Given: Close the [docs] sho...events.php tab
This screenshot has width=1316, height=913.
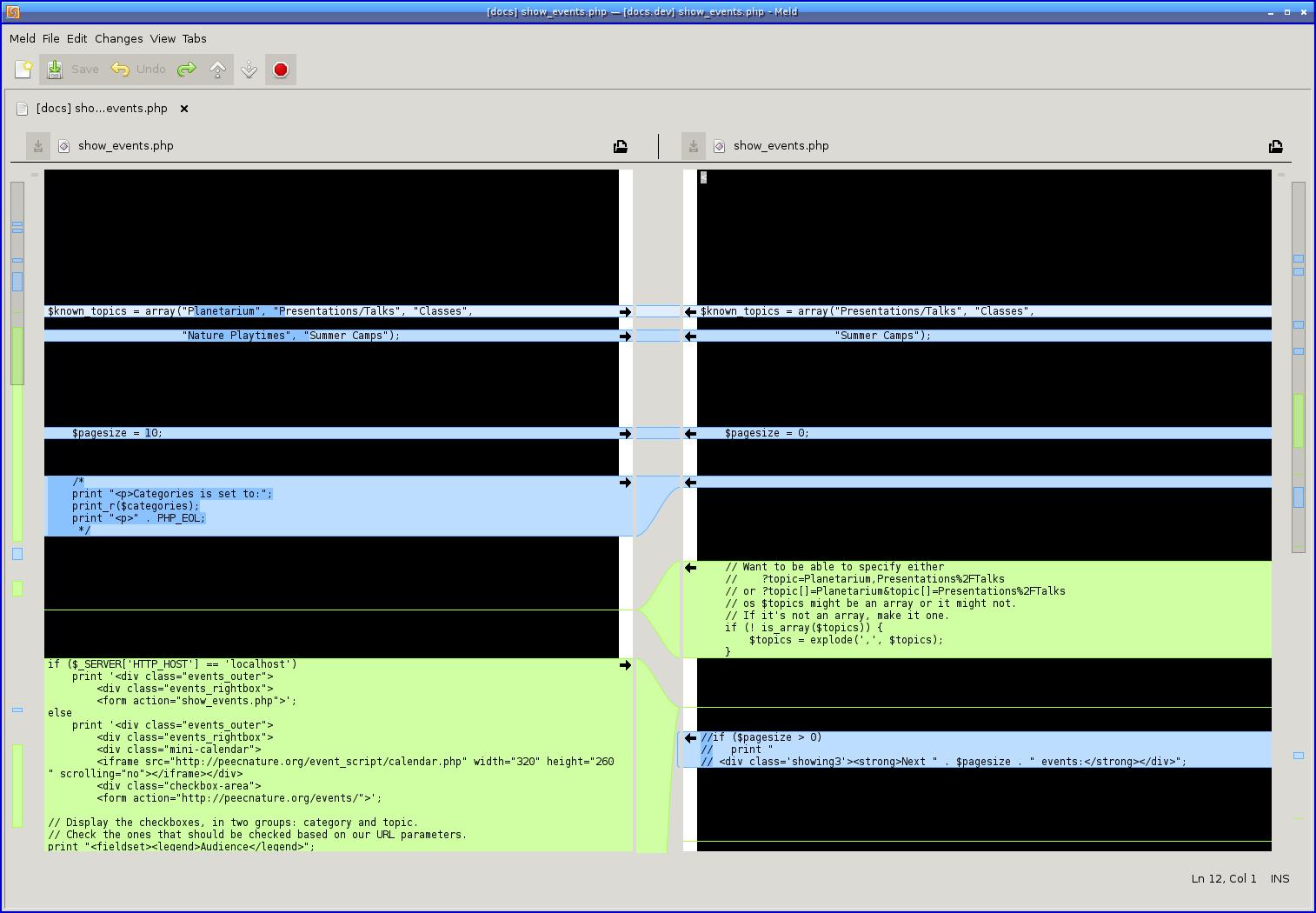Looking at the screenshot, I should click(x=184, y=109).
